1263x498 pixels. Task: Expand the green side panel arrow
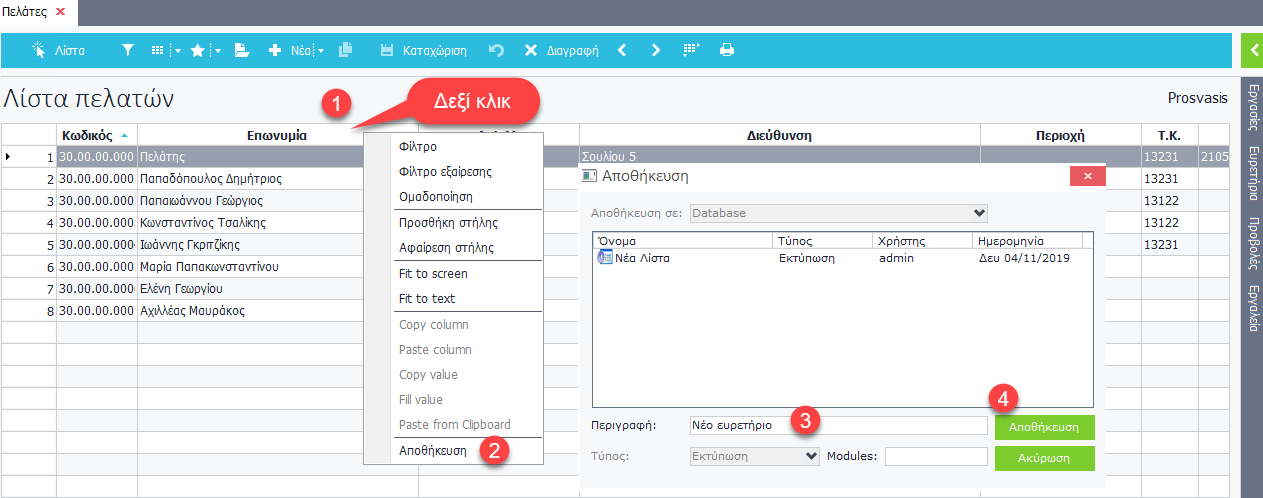pyautogui.click(x=1251, y=49)
